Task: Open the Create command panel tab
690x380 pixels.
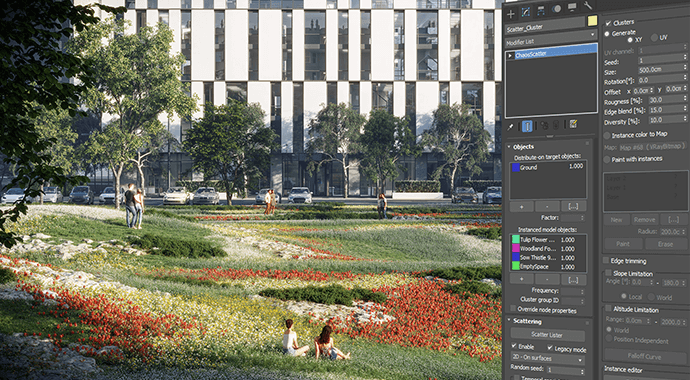Action: coord(510,14)
